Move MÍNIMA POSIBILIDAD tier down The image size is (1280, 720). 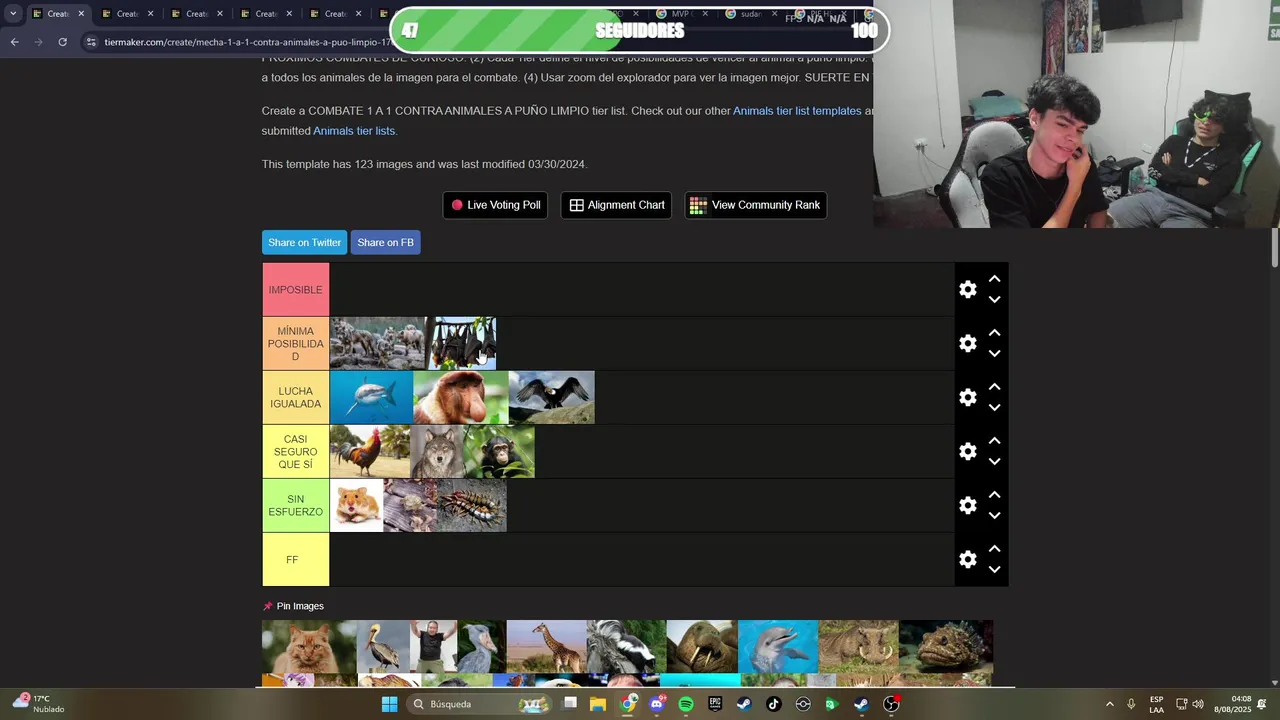tap(994, 353)
